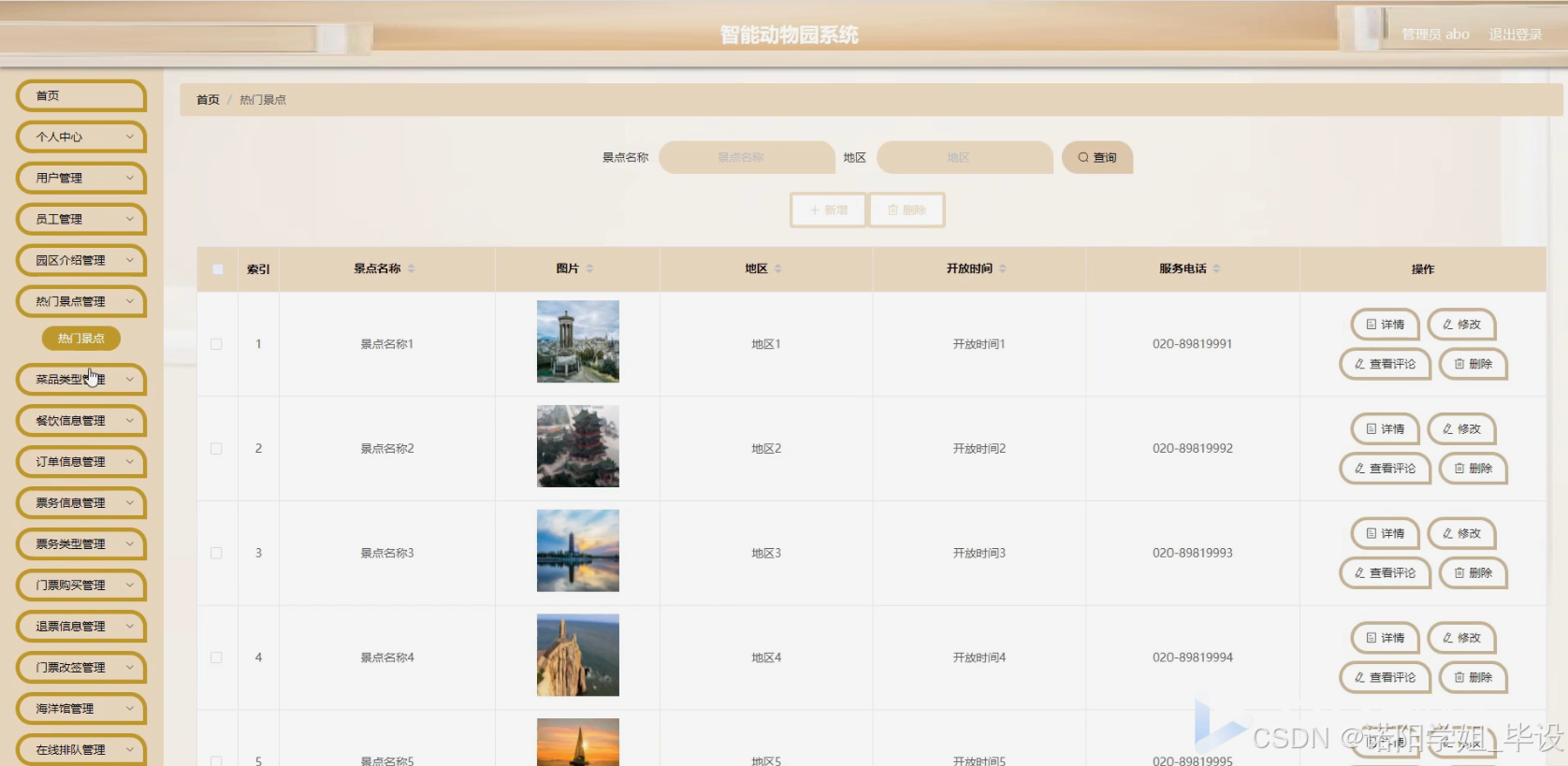Screen dimensions: 1568x766
Task: Click 删除 for 景点名称1 row
Action: tap(1474, 364)
